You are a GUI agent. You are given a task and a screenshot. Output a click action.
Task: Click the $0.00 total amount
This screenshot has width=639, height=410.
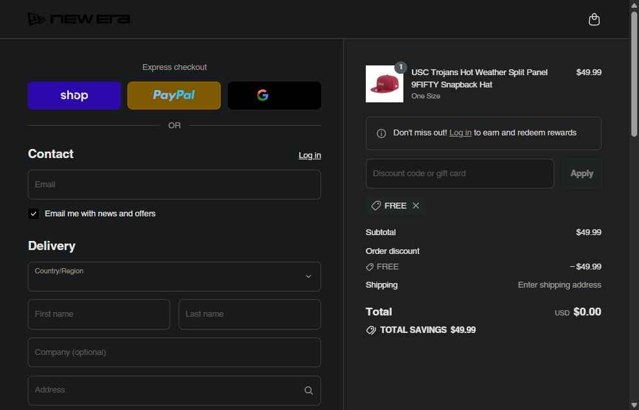pyautogui.click(x=587, y=312)
